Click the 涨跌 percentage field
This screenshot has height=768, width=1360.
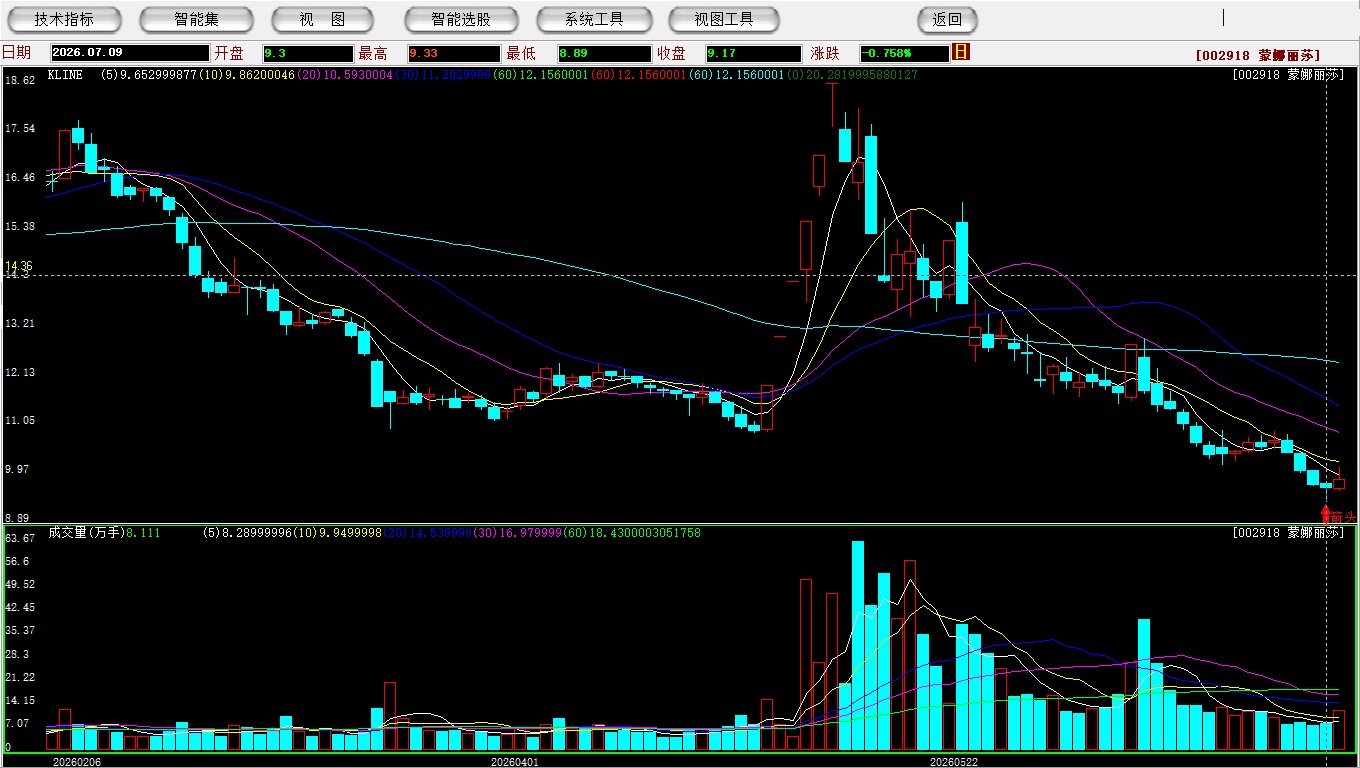pyautogui.click(x=904, y=53)
